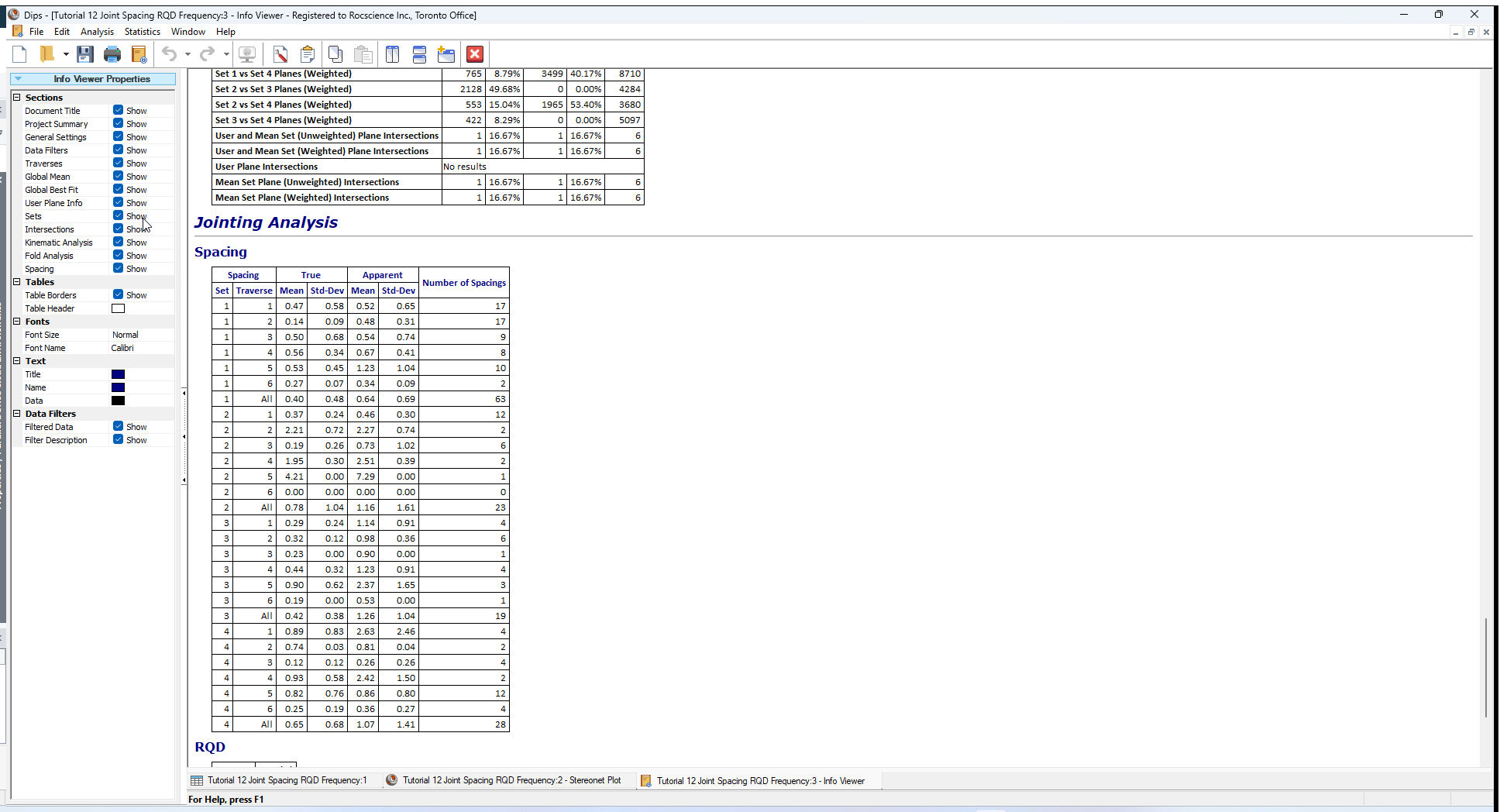
Task: Switch to the Stereonet Plot tab
Action: 510,781
